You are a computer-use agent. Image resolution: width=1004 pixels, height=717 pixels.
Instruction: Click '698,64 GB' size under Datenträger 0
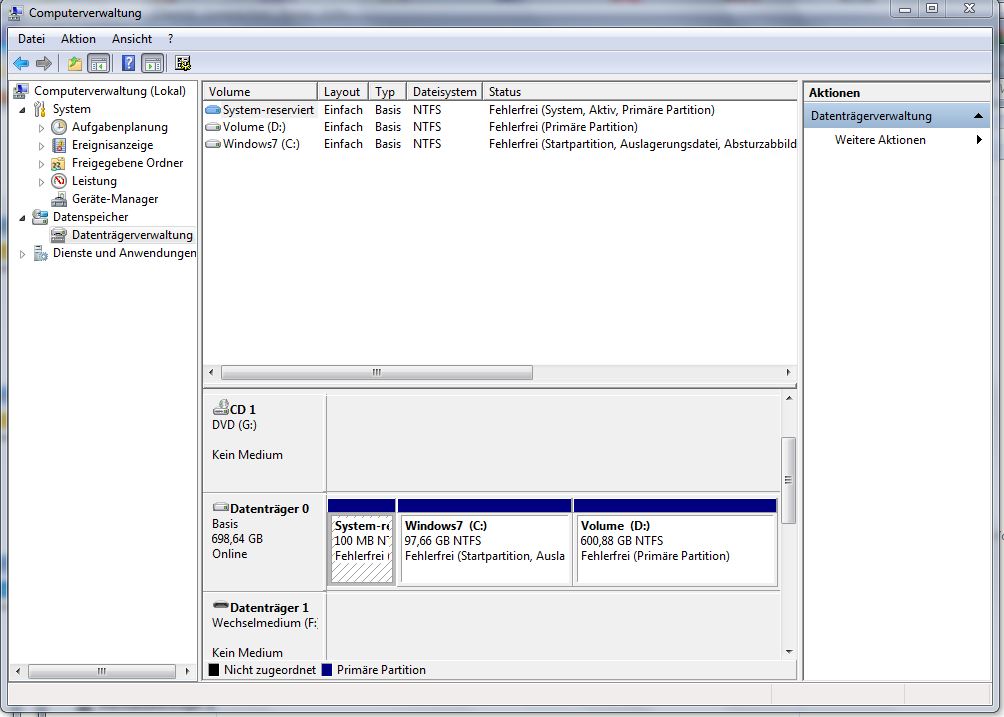[x=237, y=539]
